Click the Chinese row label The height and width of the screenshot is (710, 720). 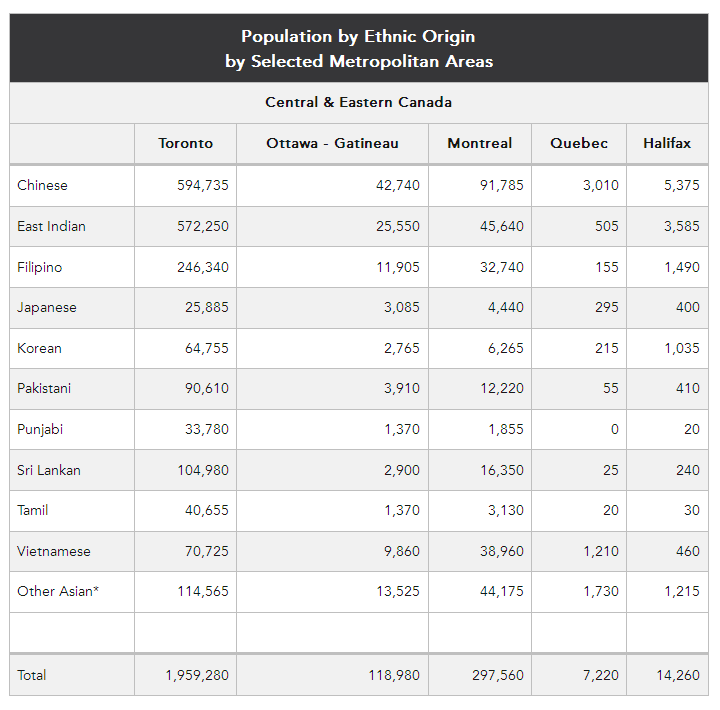[x=43, y=185]
